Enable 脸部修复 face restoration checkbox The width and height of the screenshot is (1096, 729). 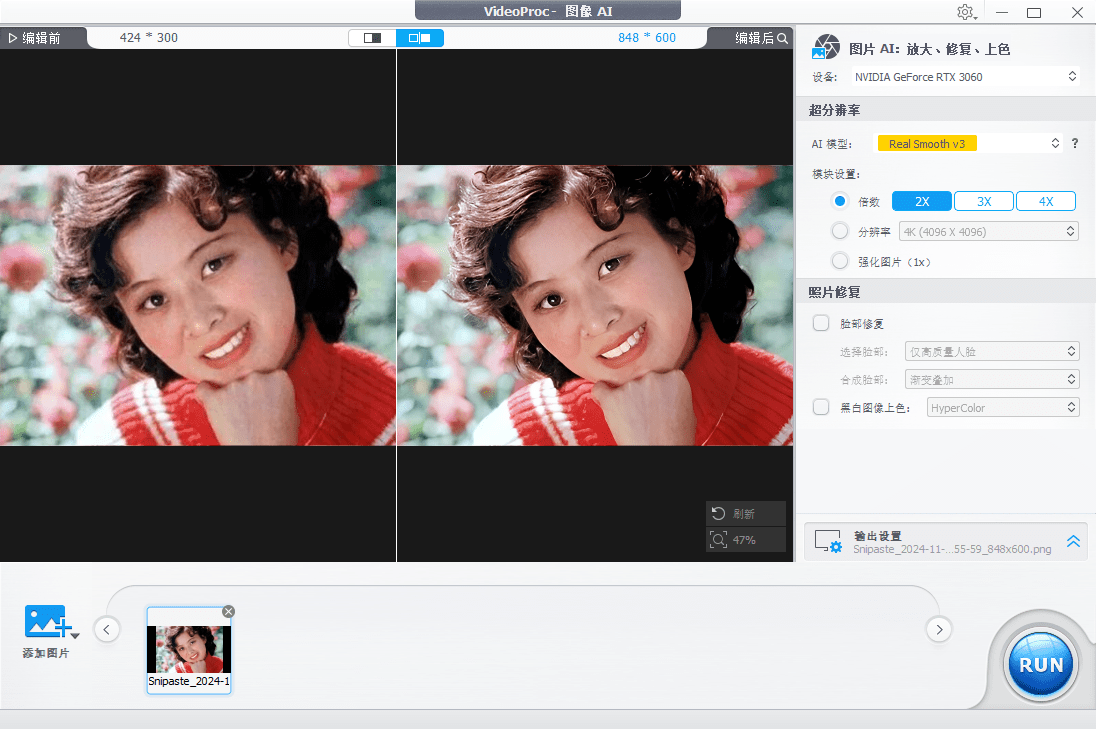click(820, 323)
